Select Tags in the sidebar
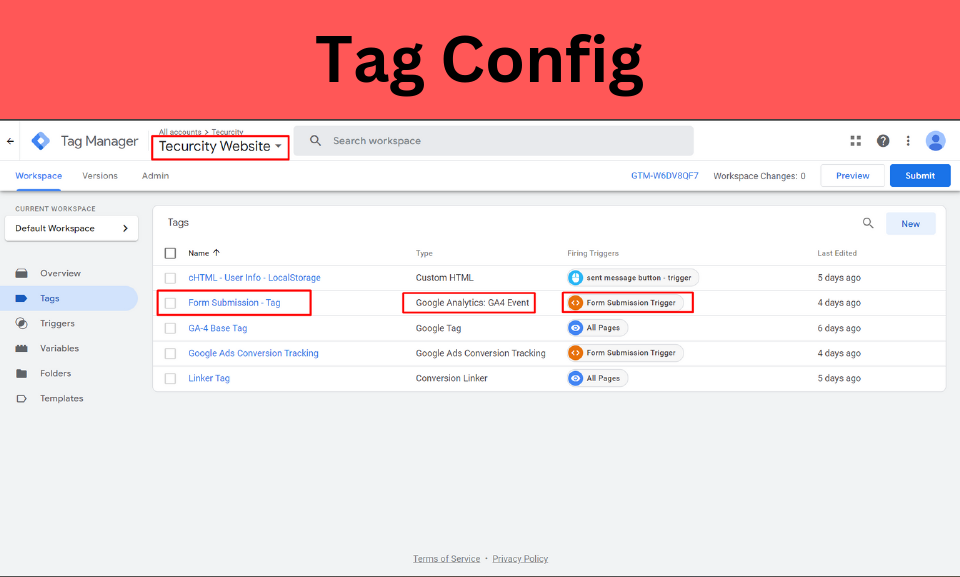The height and width of the screenshot is (577, 960). pos(50,298)
